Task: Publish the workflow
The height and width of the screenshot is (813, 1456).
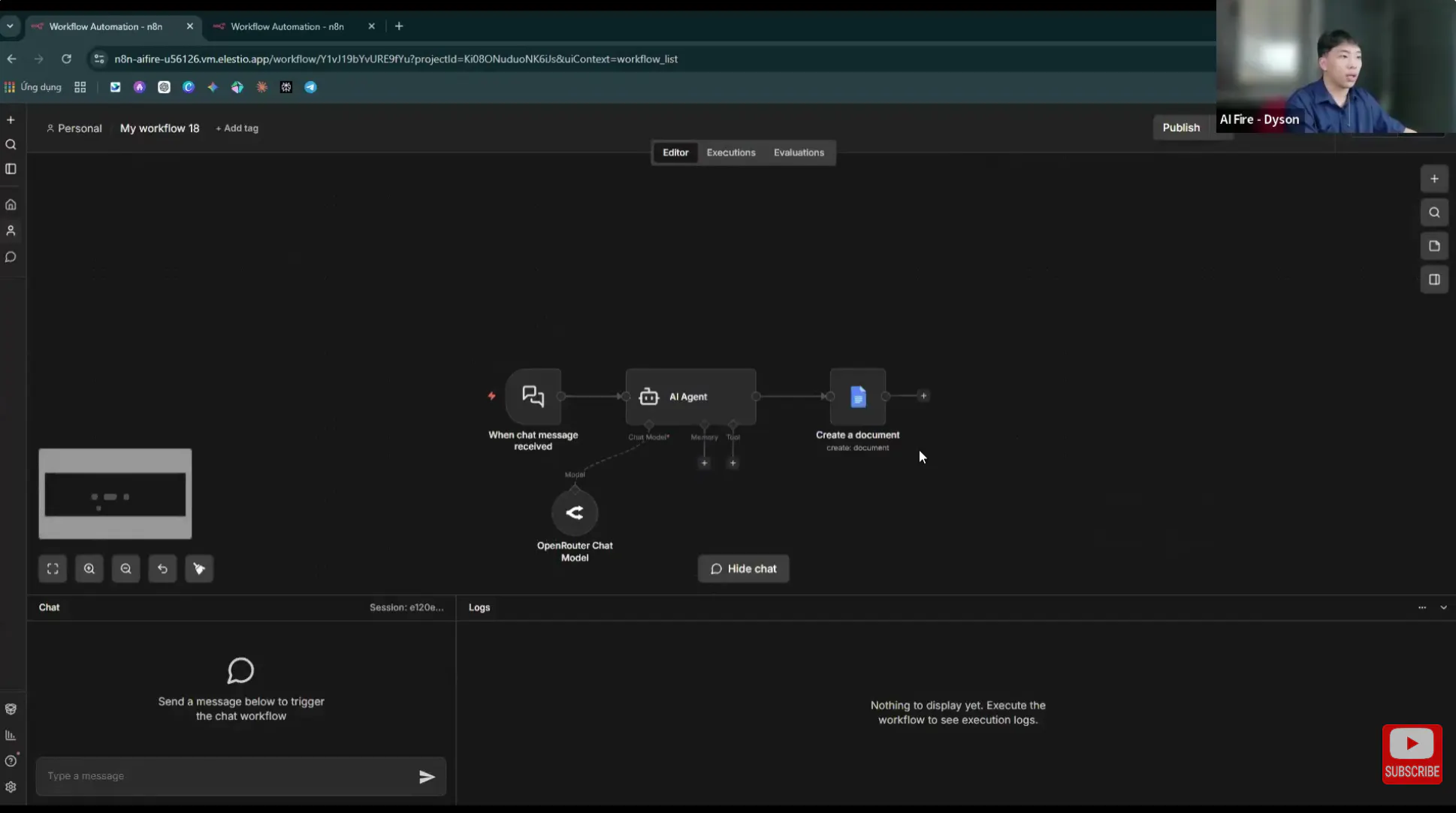Action: [x=1181, y=128]
